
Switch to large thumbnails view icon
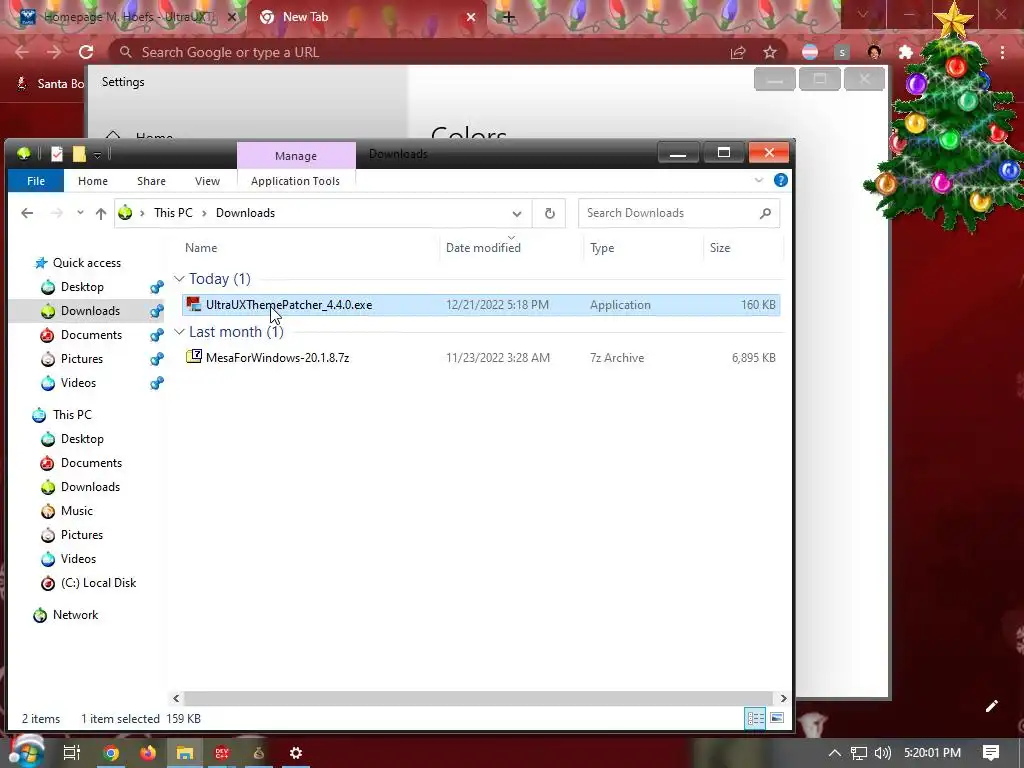(776, 718)
